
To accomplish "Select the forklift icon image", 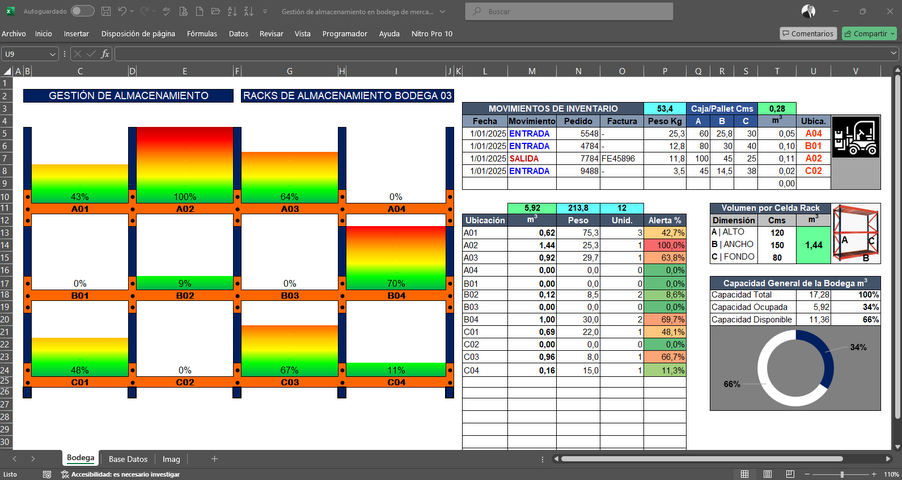I will pyautogui.click(x=856, y=136).
